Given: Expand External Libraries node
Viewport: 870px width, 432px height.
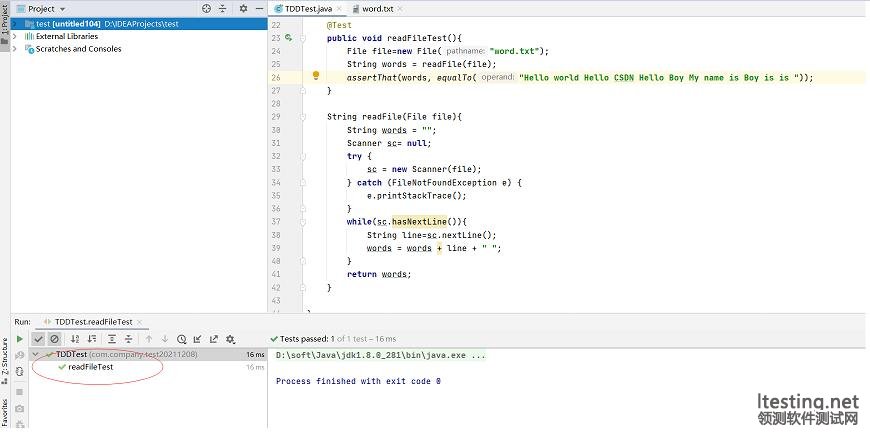Looking at the screenshot, I should pos(14,37).
